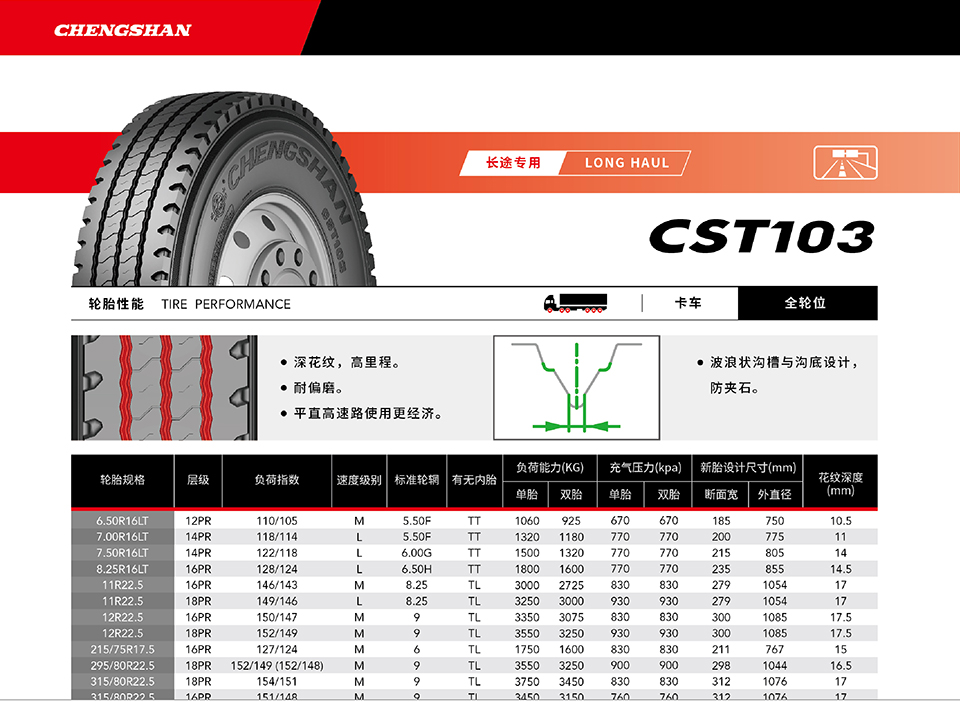Viewport: 960px width, 702px height.
Task: Click the highway road icon
Action: point(845,163)
